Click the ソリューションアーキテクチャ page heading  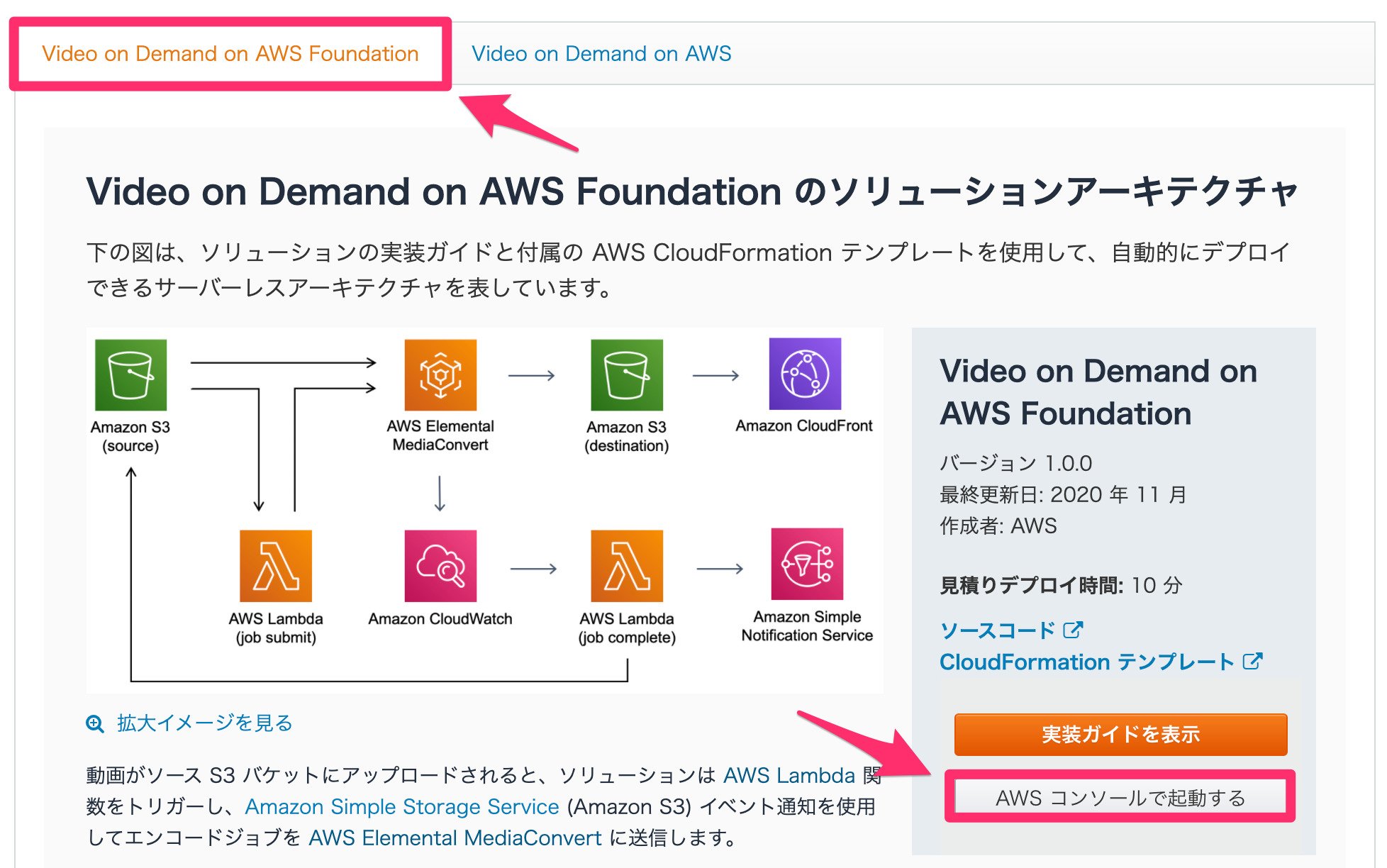[x=692, y=191]
